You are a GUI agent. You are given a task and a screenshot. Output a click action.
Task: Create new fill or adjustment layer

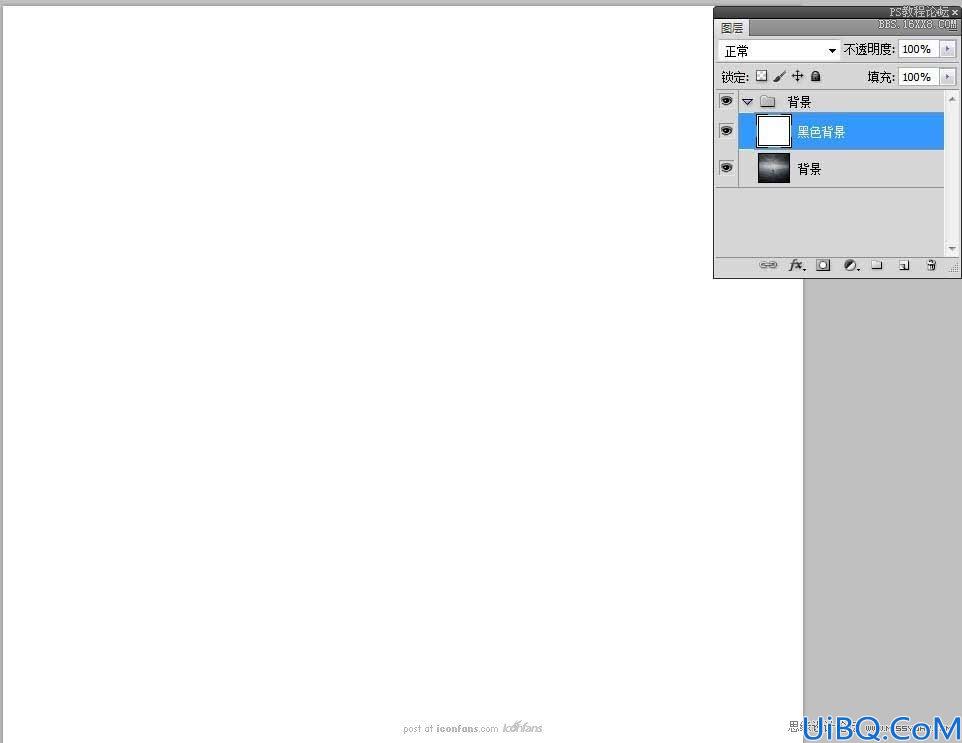(x=851, y=265)
